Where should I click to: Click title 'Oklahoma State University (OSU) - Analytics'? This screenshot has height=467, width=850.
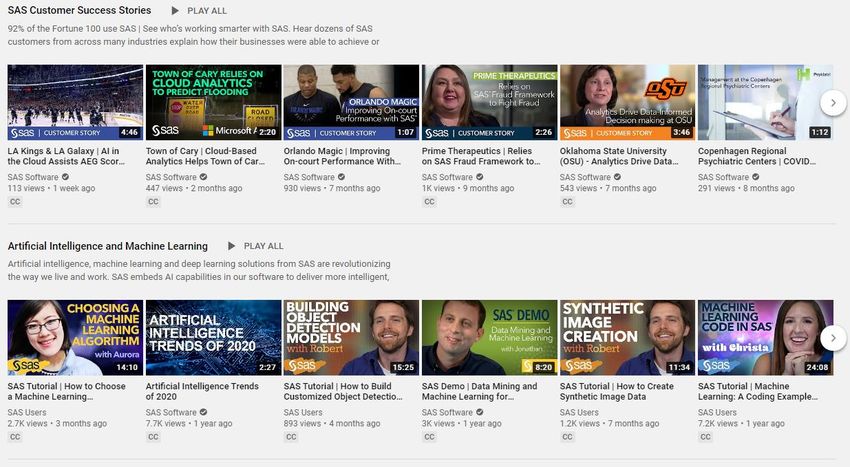pos(619,156)
